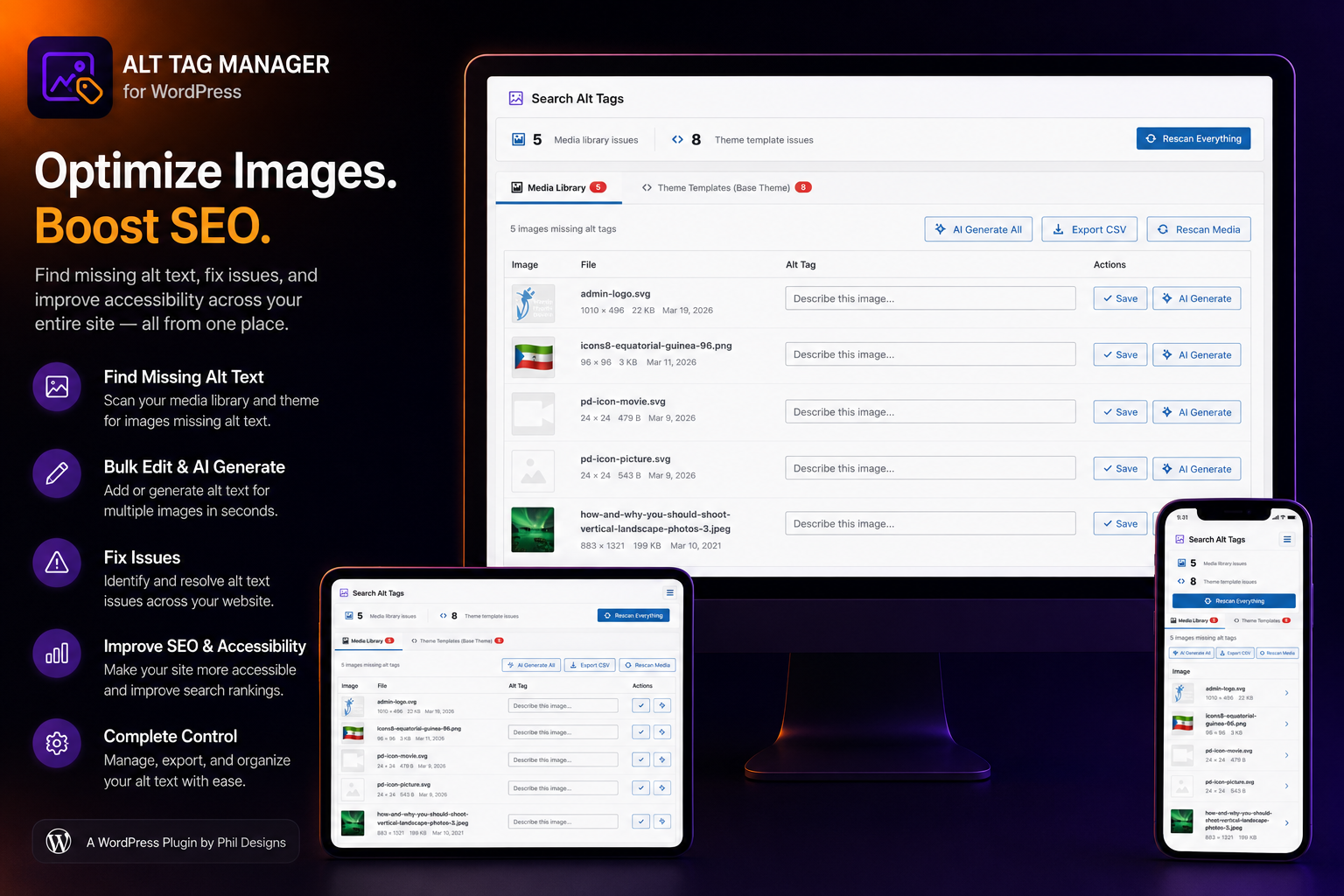Click Rescan Media on the phone

[1277, 653]
